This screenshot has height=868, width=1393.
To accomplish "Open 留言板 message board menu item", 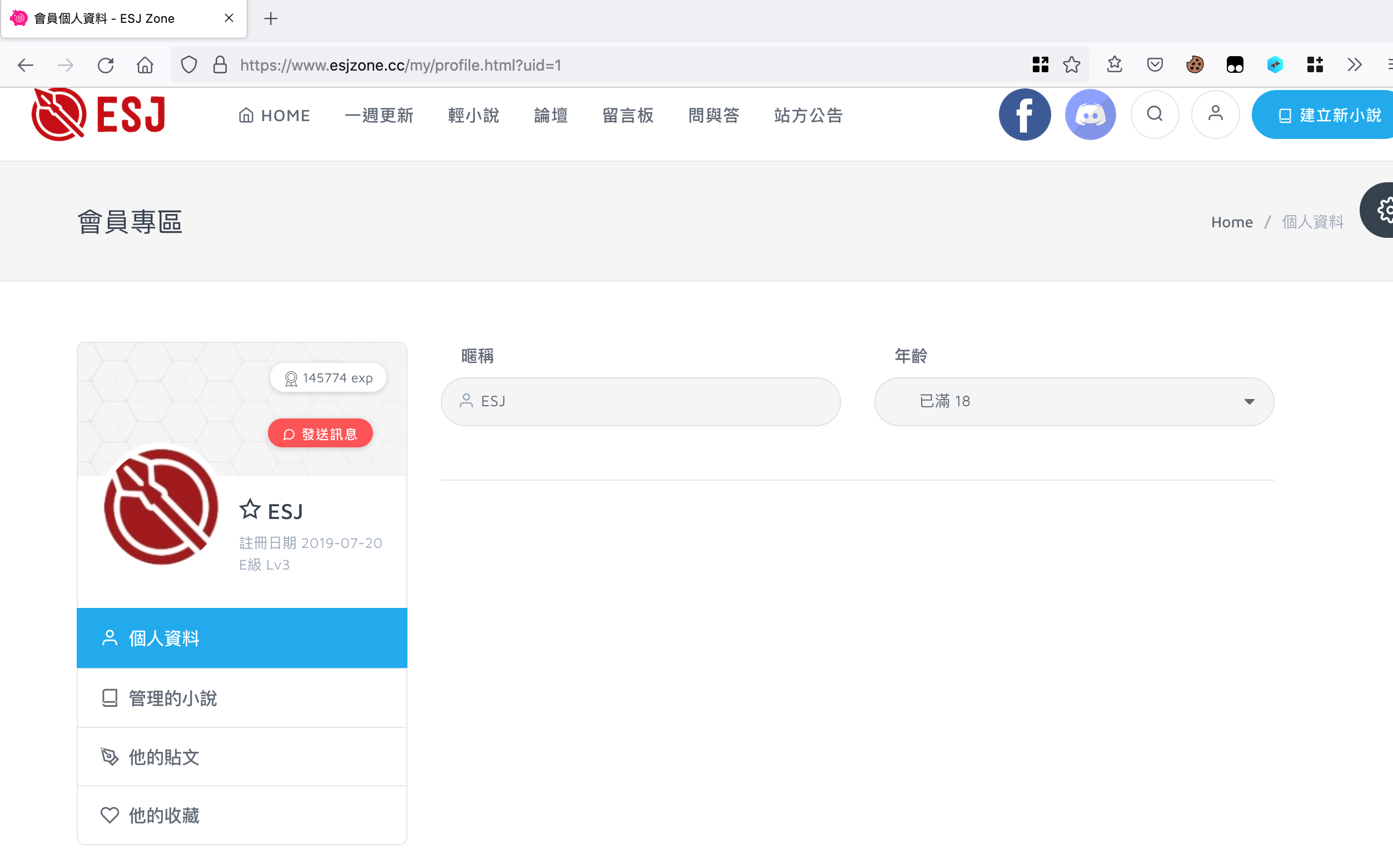I will [628, 116].
